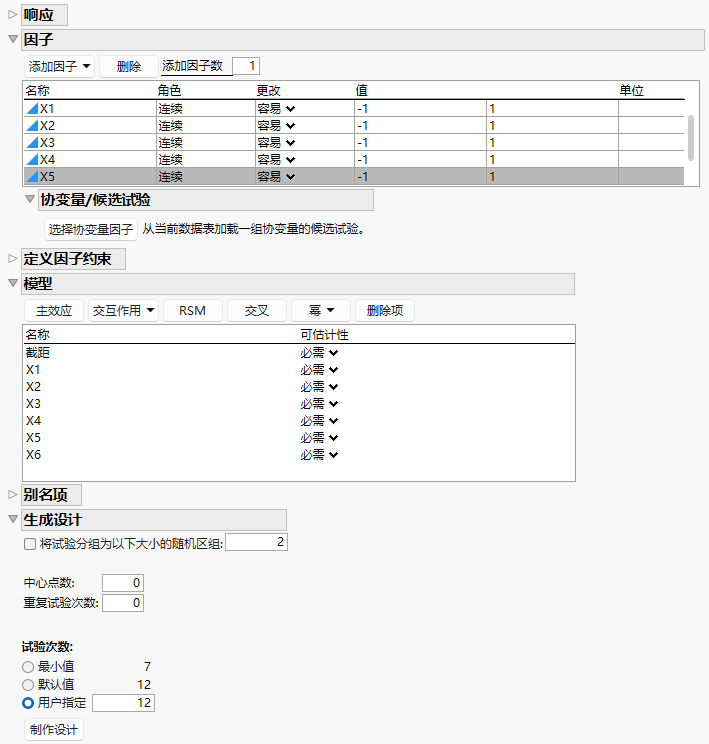Select model term X6 in model list
709x744 pixels.
[x=33, y=455]
